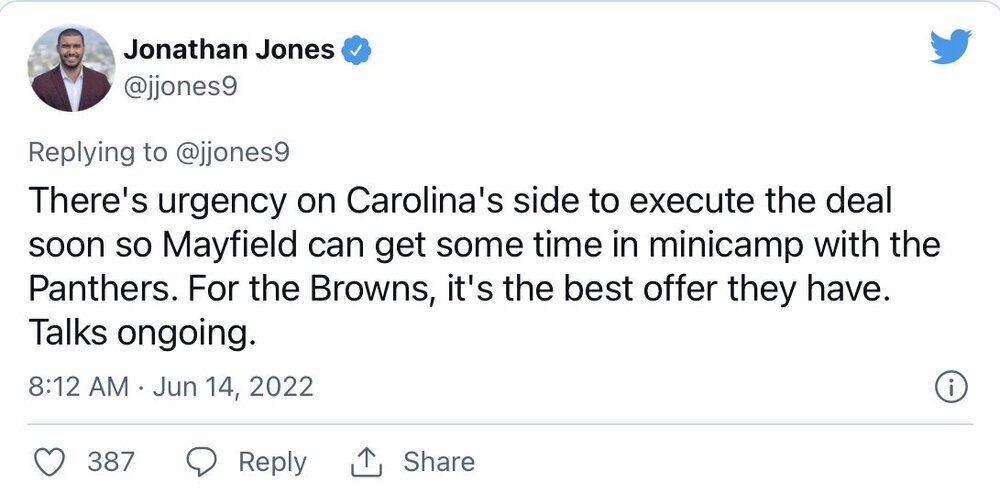Click the 387 likes count
Screen dimensions: 1000x493
point(111,462)
